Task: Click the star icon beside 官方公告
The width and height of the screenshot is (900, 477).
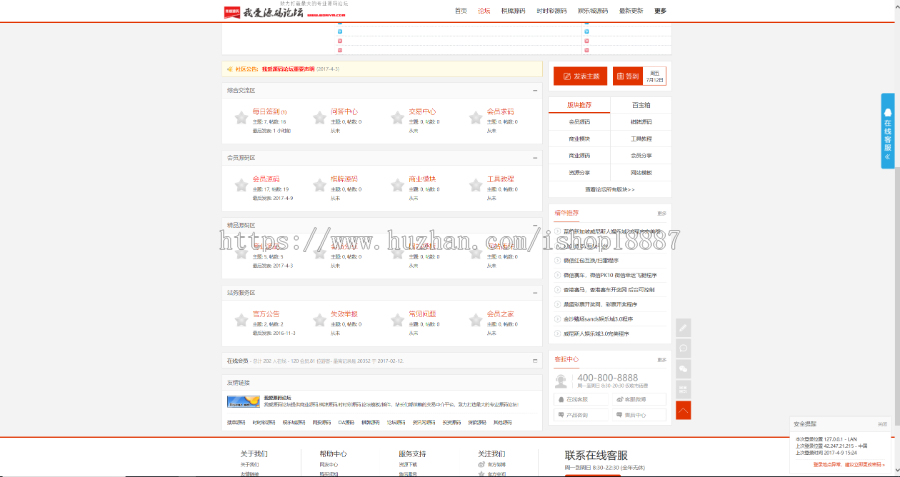Action: coord(241,320)
